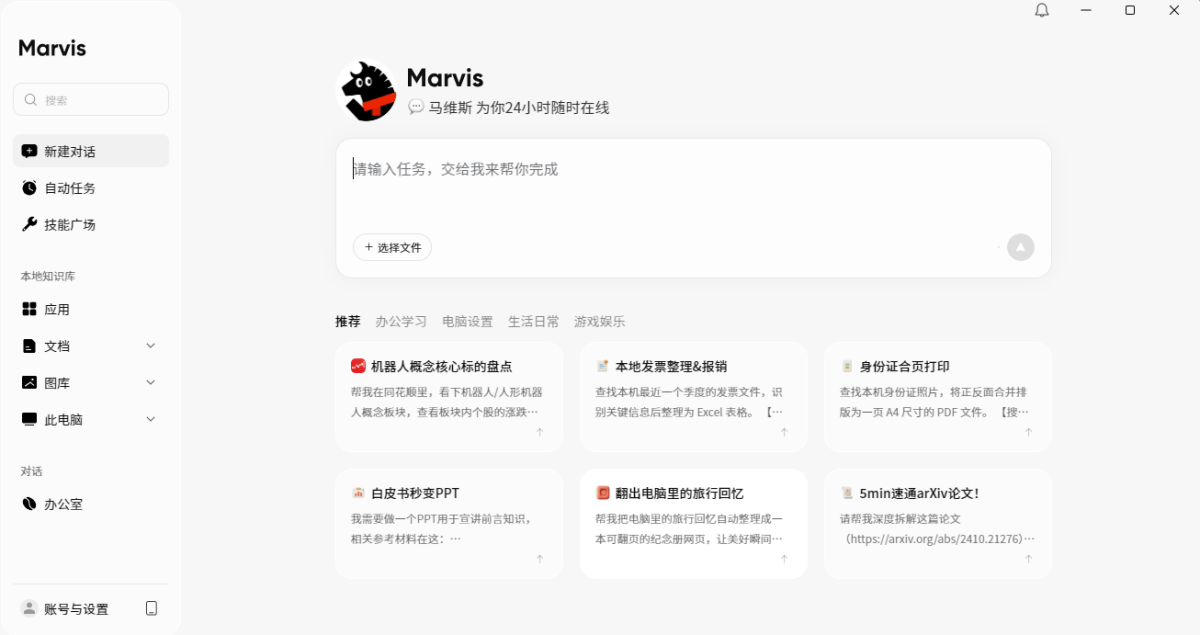Screen dimensions: 1200x635
Task: Click the arrow on 身份证合页打印 card
Action: coord(1028,432)
